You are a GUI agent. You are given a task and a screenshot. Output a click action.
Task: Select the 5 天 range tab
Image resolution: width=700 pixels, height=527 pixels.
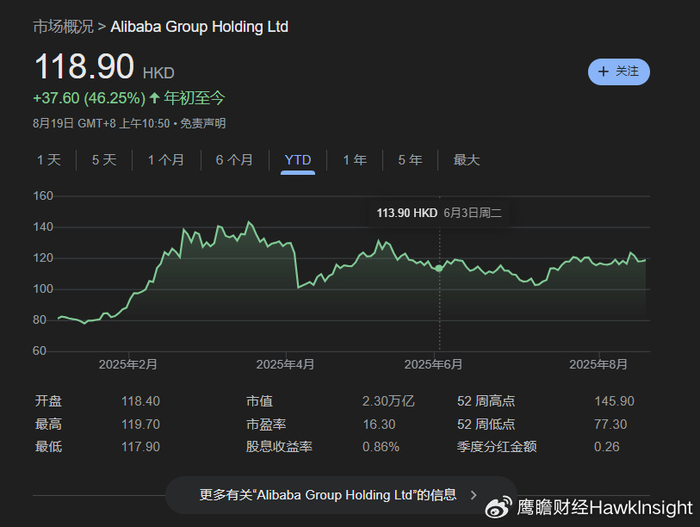point(104,160)
